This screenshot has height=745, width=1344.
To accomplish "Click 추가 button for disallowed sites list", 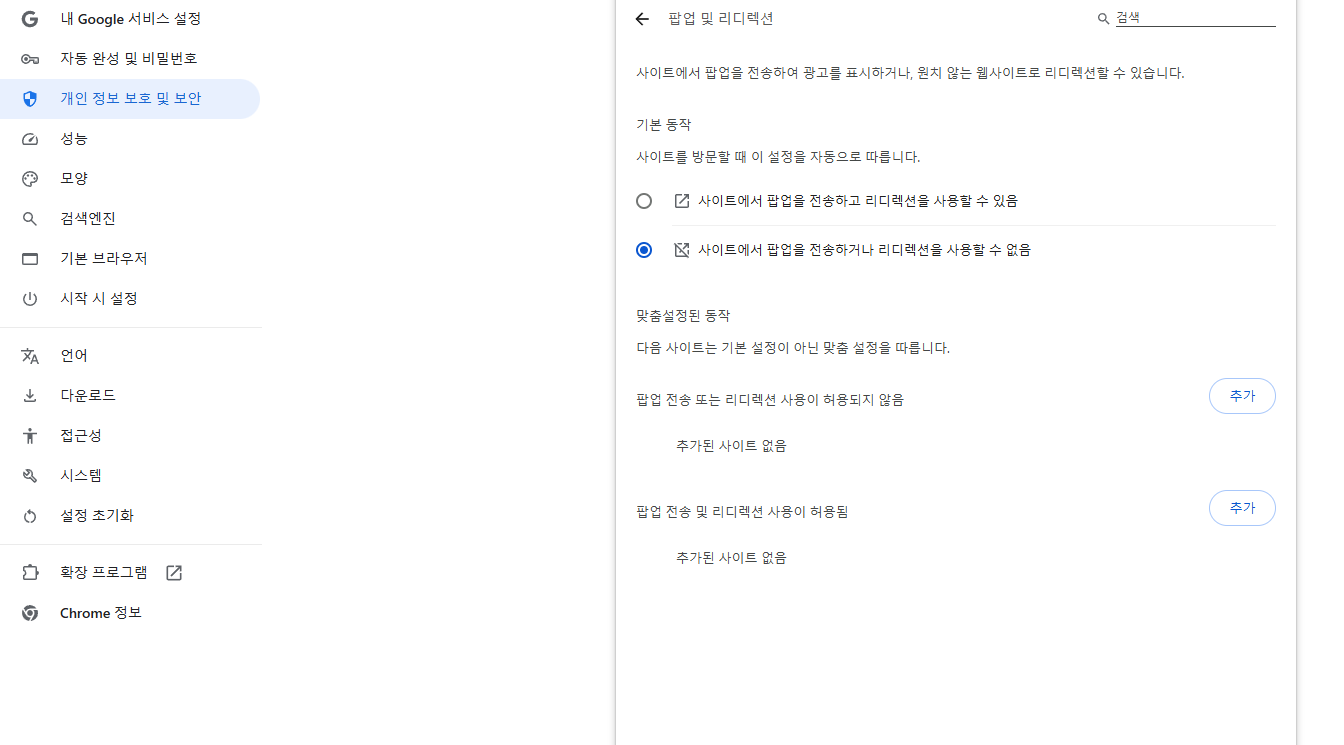I will (x=1242, y=396).
